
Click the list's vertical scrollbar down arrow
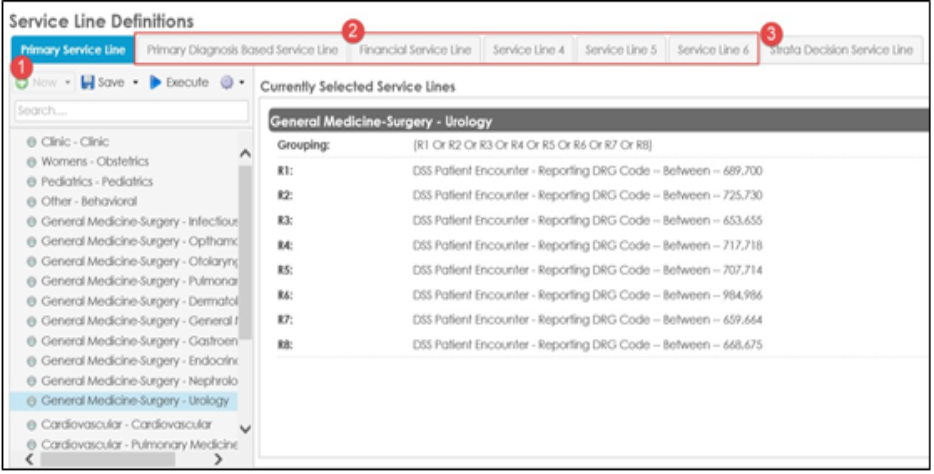[245, 429]
